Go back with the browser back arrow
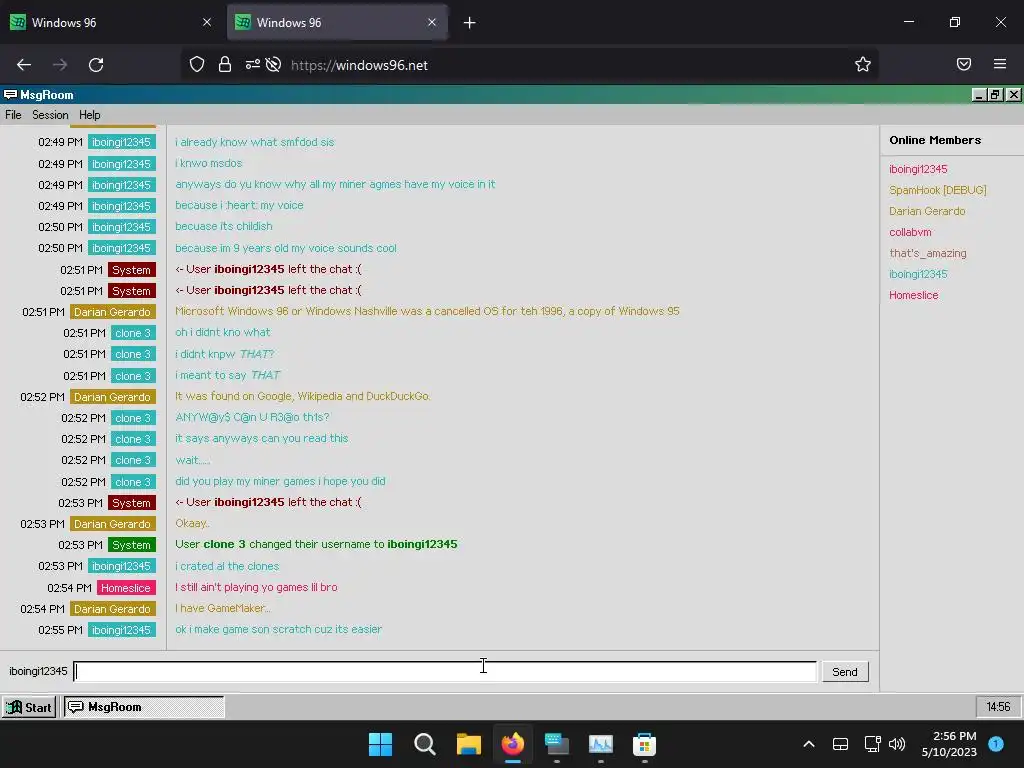 point(24,65)
